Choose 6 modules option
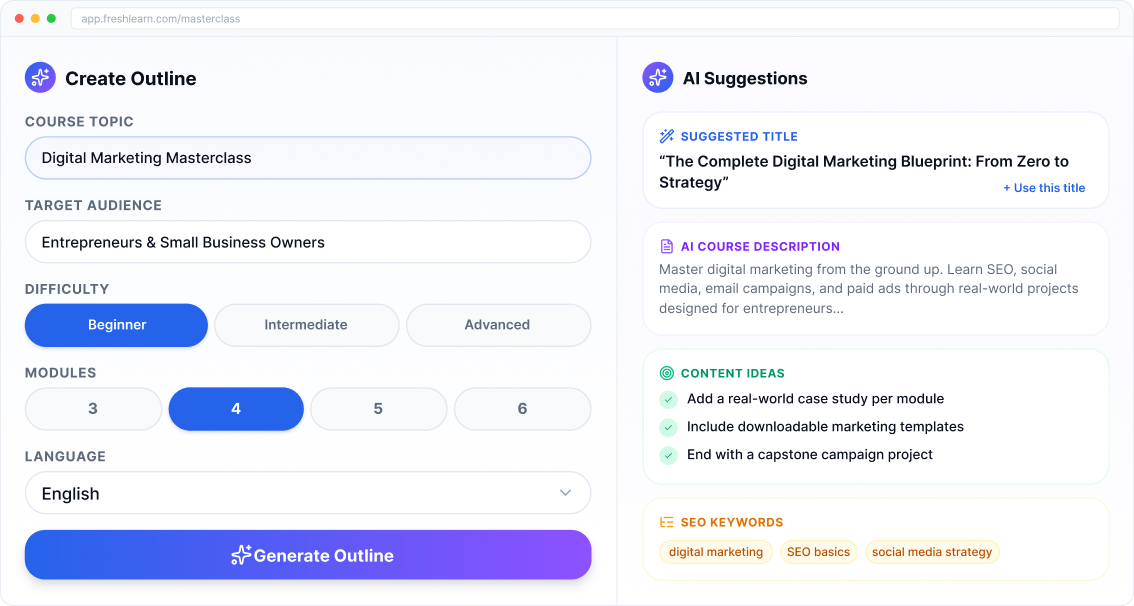Viewport: 1134px width, 606px height. click(x=522, y=409)
